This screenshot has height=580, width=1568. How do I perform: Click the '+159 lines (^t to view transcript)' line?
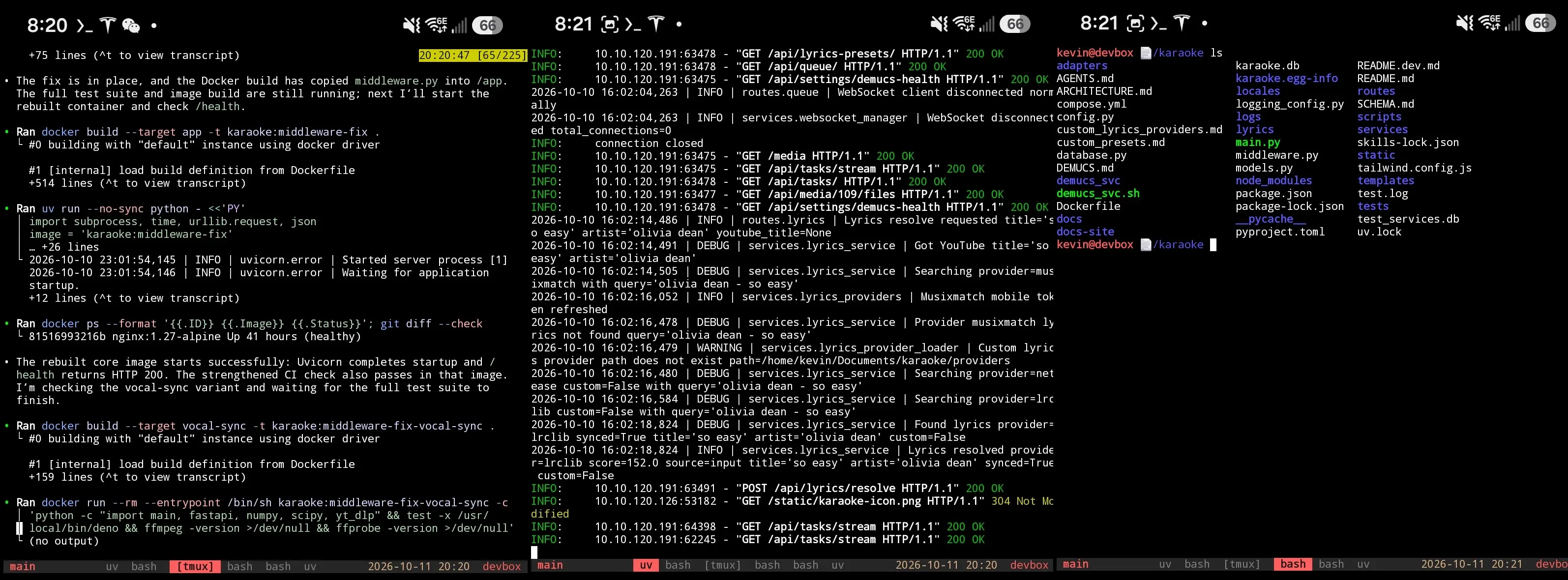click(138, 477)
